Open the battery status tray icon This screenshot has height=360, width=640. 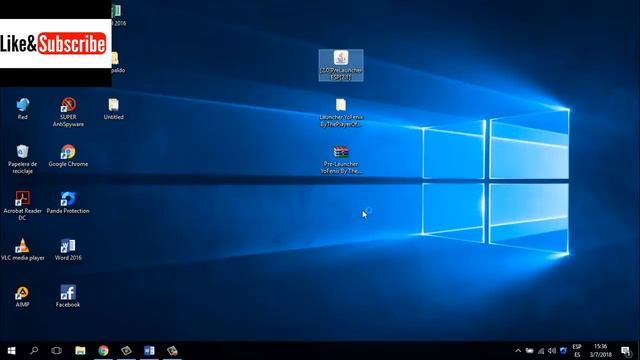530,351
